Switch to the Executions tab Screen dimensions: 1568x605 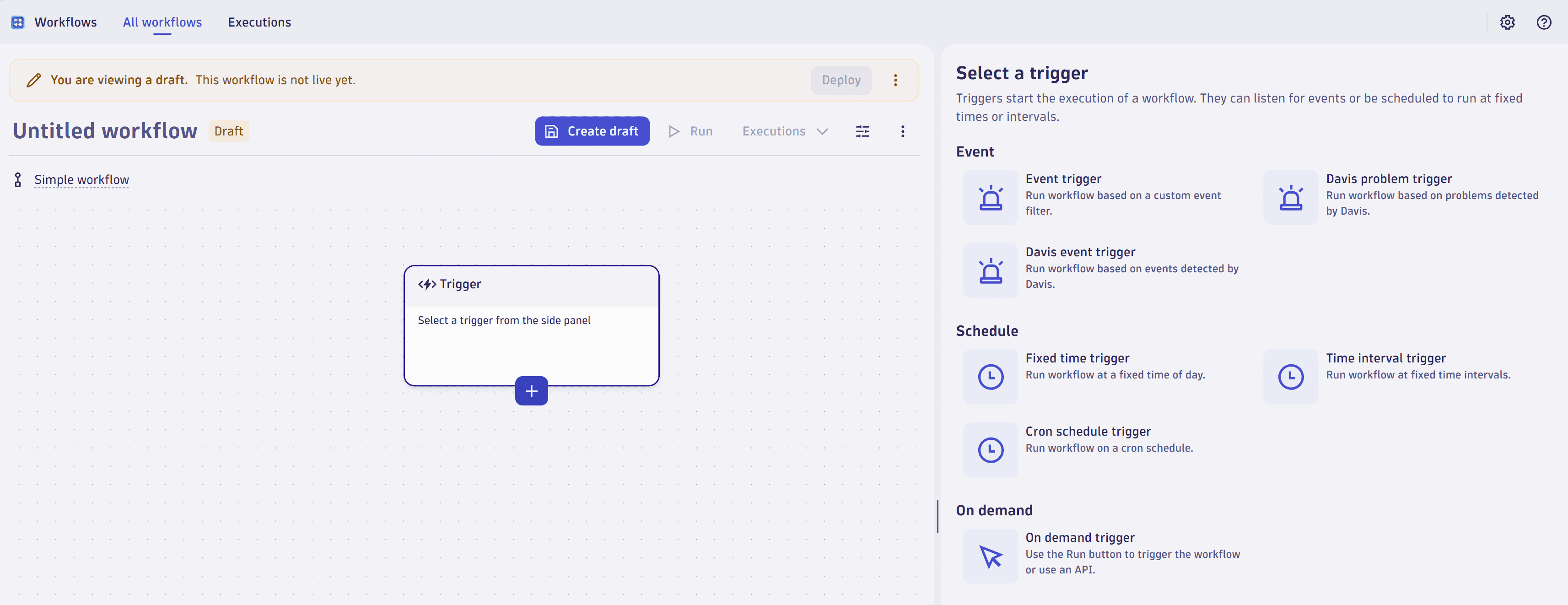pos(259,22)
